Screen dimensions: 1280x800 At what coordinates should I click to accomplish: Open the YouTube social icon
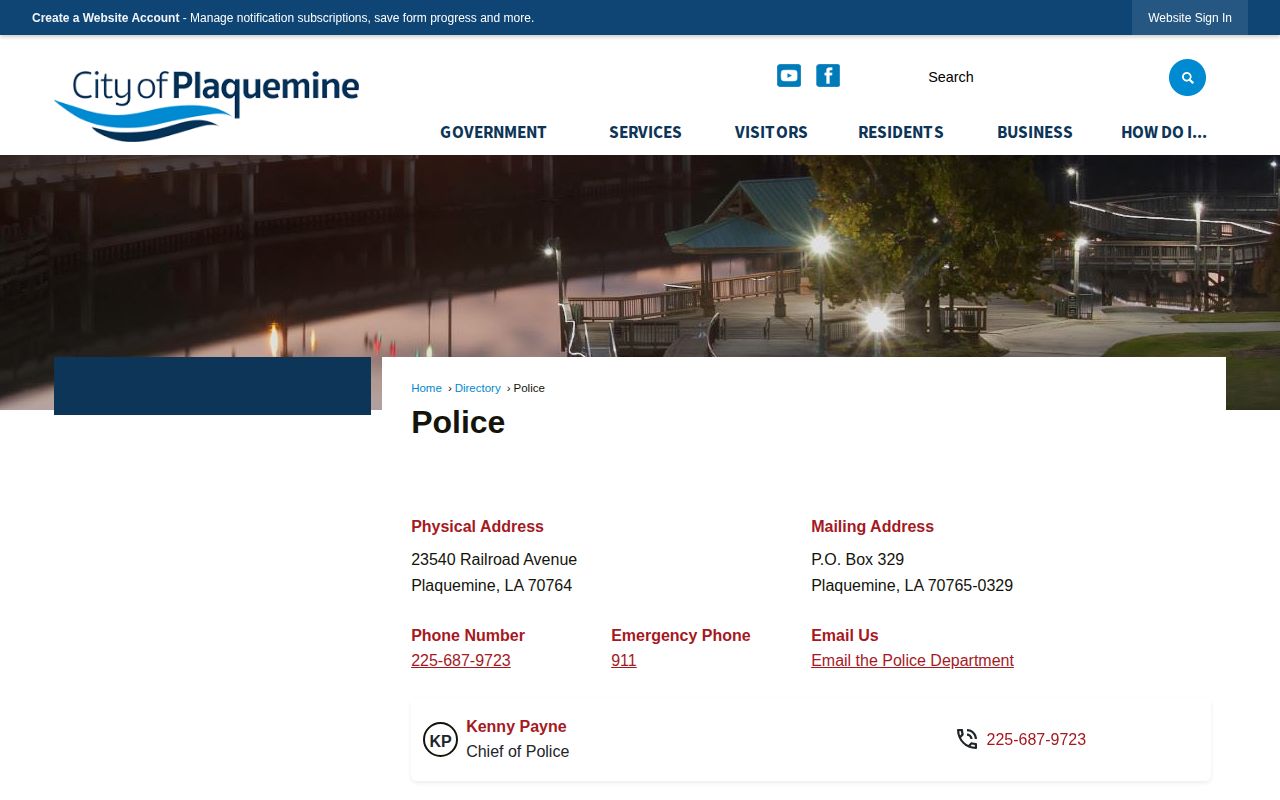[x=789, y=75]
